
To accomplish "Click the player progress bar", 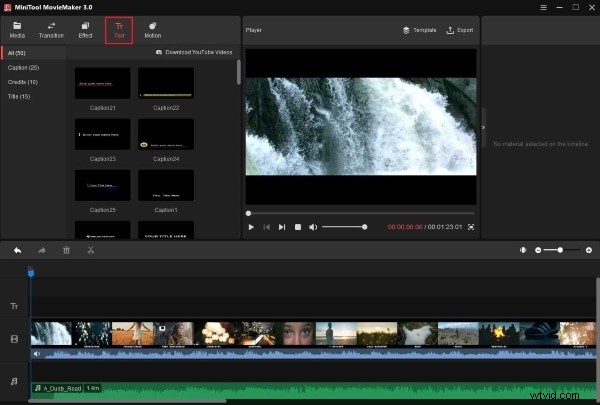I will pyautogui.click(x=361, y=213).
